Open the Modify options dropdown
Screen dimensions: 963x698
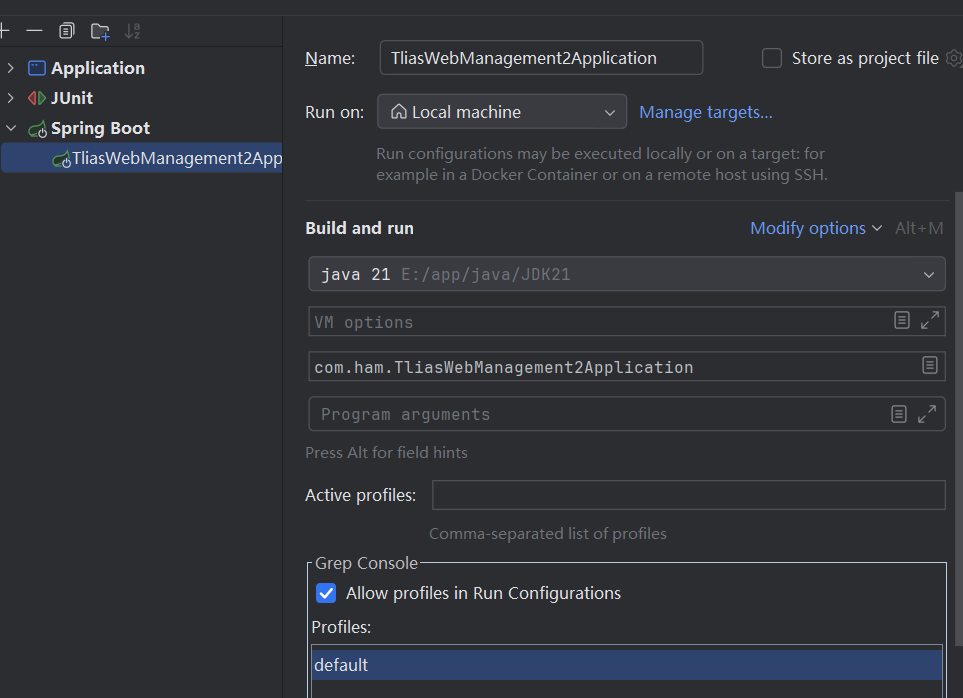pos(815,228)
